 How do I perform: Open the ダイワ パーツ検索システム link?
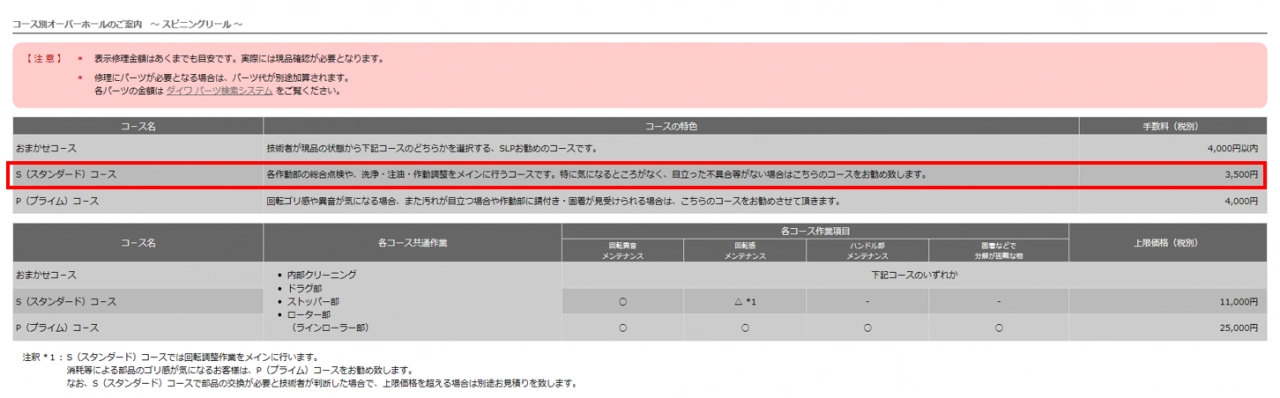(x=219, y=91)
